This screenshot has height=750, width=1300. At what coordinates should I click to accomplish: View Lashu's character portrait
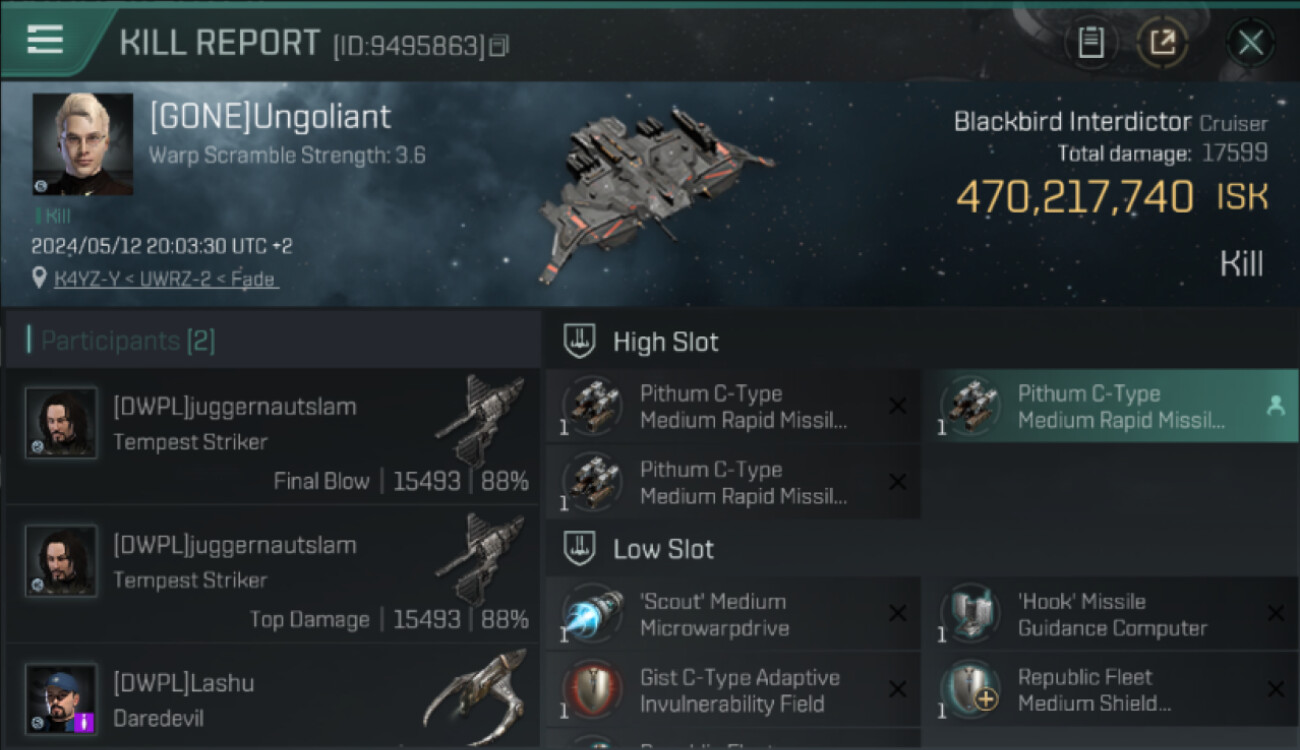[x=61, y=698]
